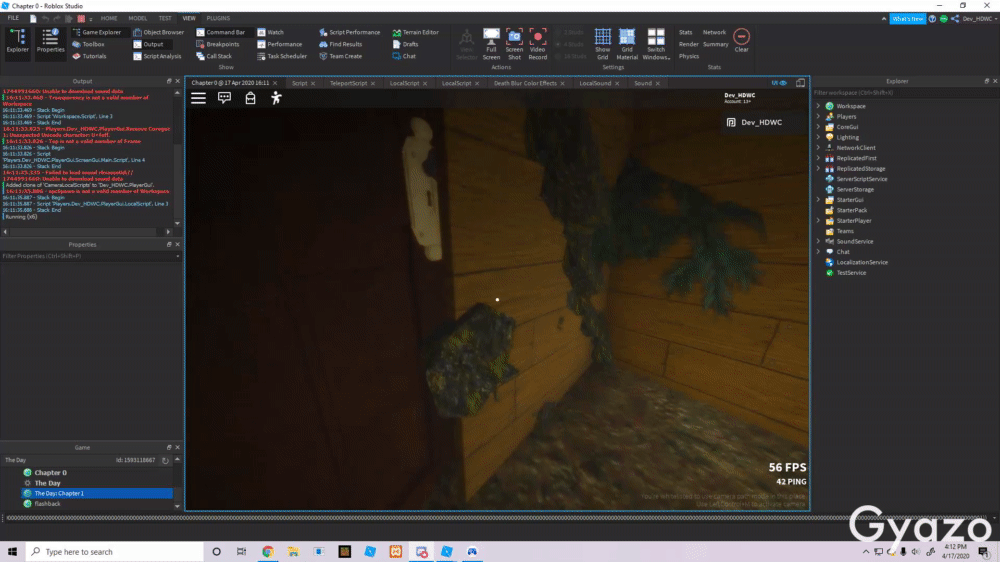This screenshot has height=562, width=1000.
Task: Open the Toolbox panel
Action: point(88,44)
